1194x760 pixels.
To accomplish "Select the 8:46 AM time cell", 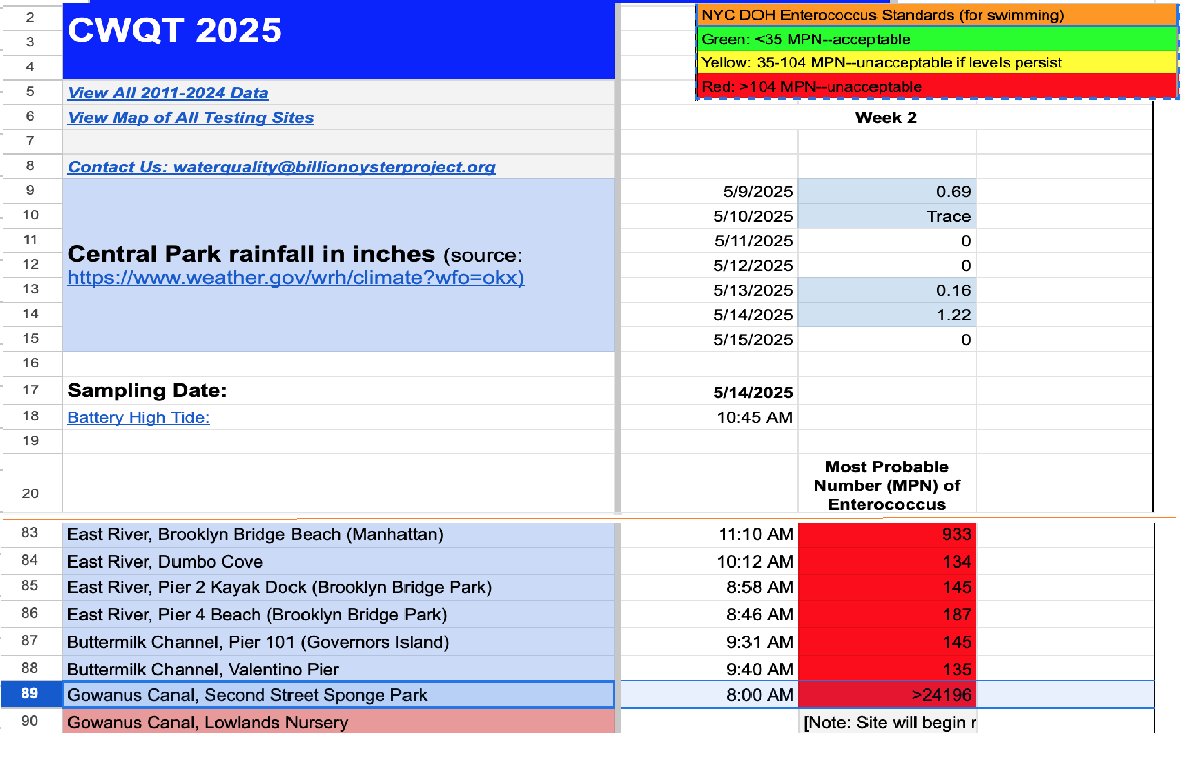I will tap(710, 615).
